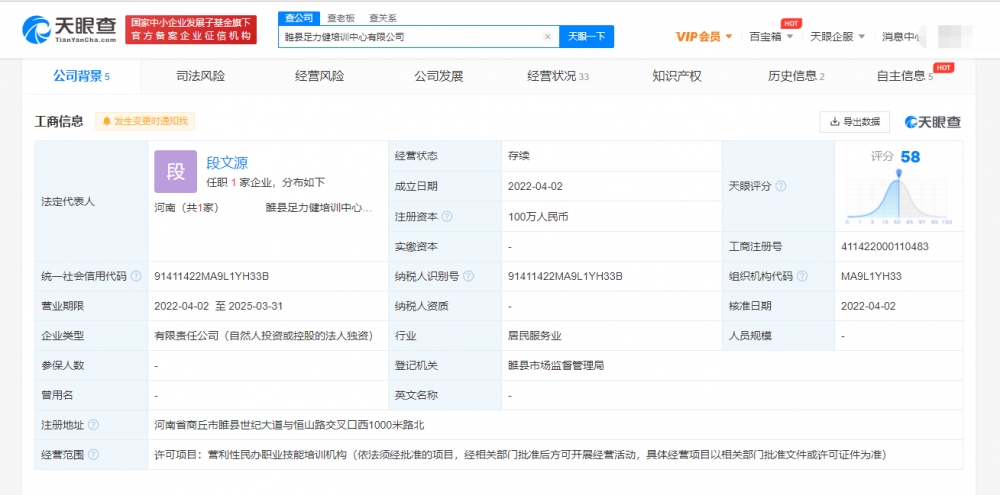Screen dimensions: 1000x495
Task: Click the 天眼一下 search button
Action: (x=587, y=37)
